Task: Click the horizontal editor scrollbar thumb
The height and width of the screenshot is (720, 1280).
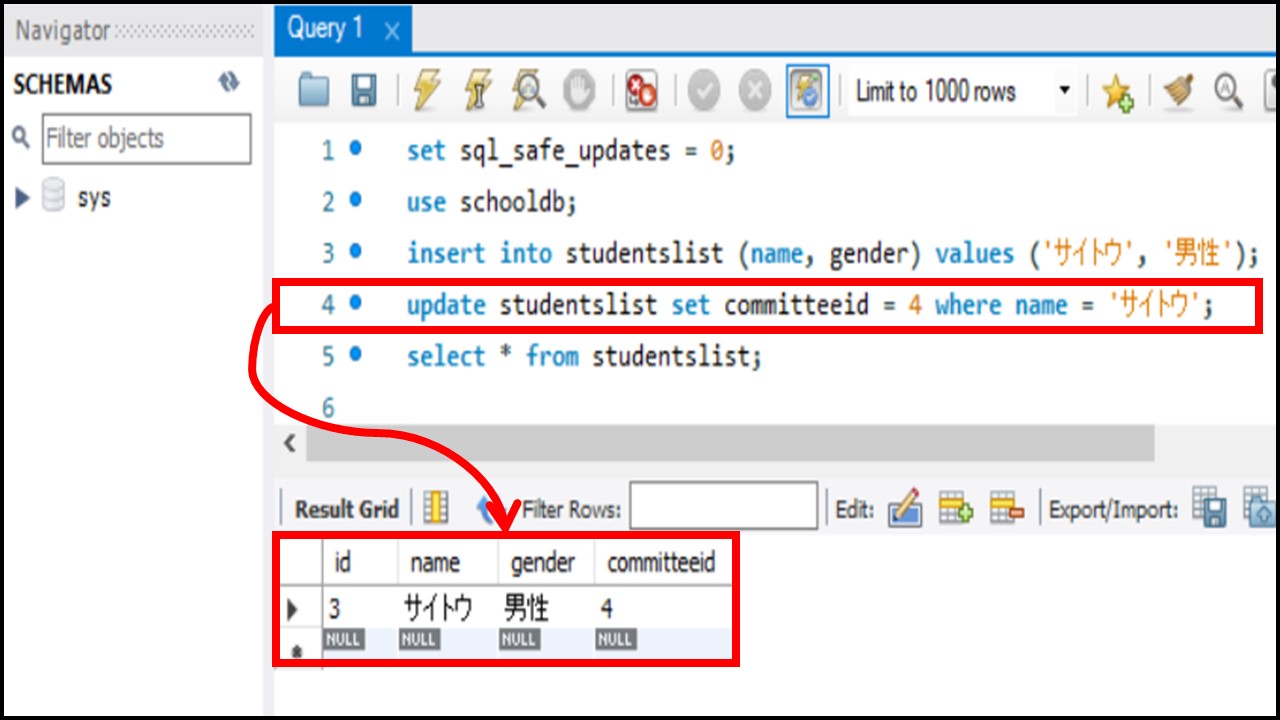Action: pos(730,443)
